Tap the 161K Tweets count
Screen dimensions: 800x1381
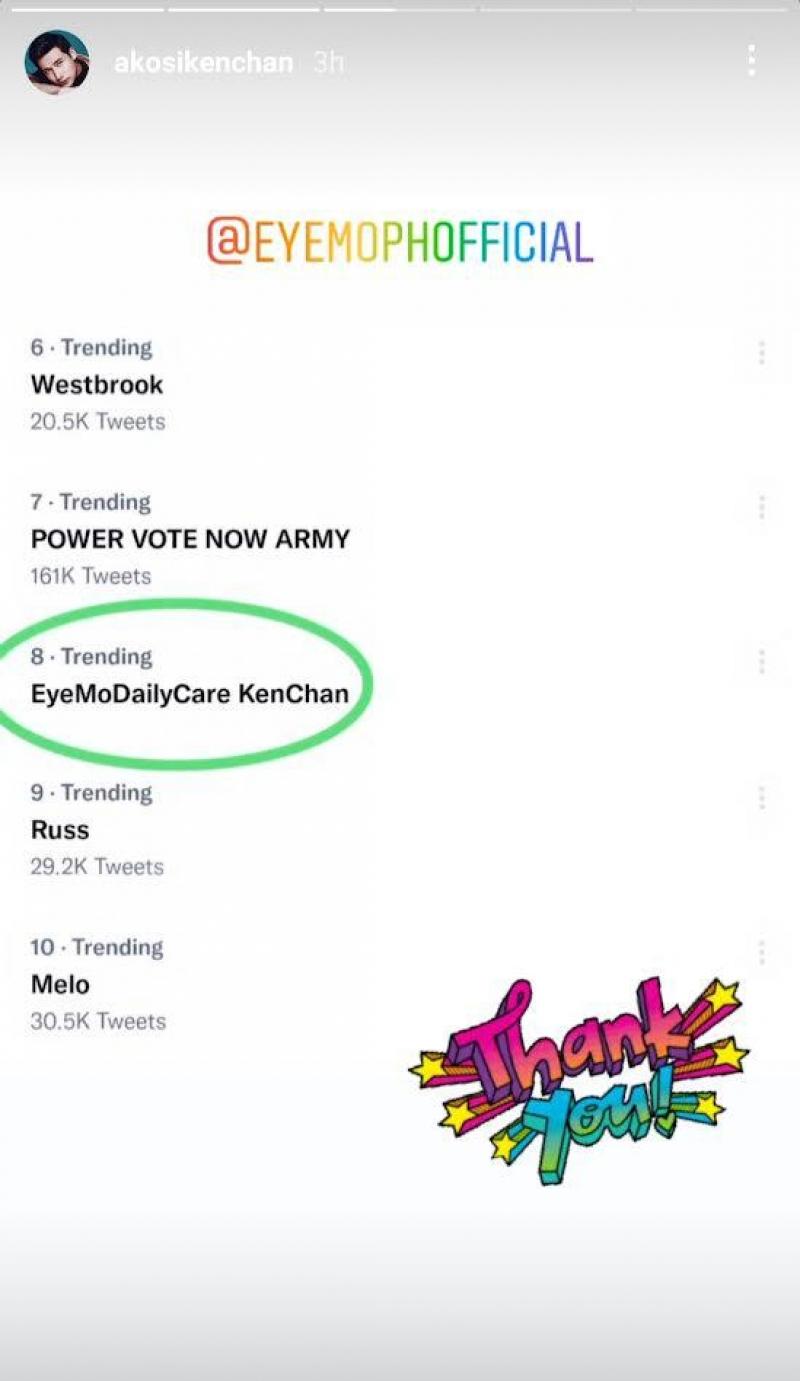click(x=91, y=576)
